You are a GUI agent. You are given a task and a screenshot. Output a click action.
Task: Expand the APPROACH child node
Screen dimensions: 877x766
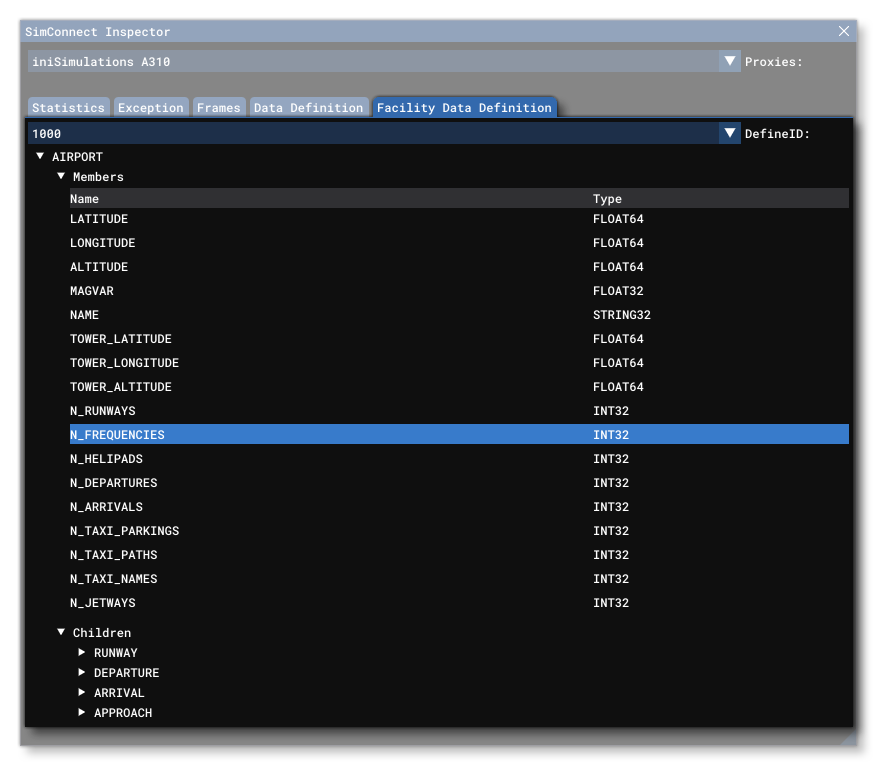tap(82, 712)
